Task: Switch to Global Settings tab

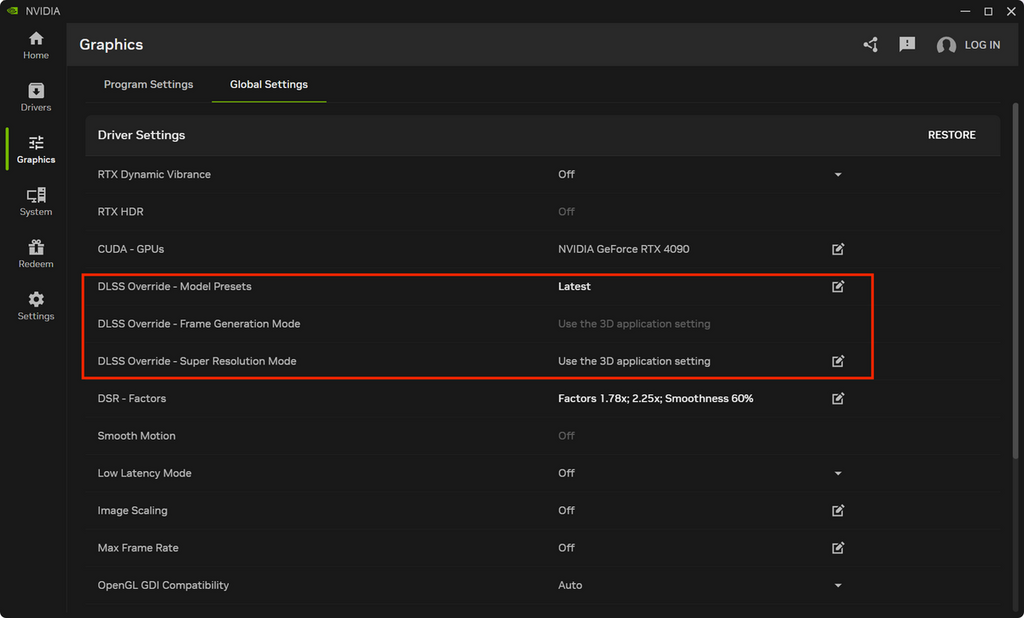Action: [x=268, y=84]
